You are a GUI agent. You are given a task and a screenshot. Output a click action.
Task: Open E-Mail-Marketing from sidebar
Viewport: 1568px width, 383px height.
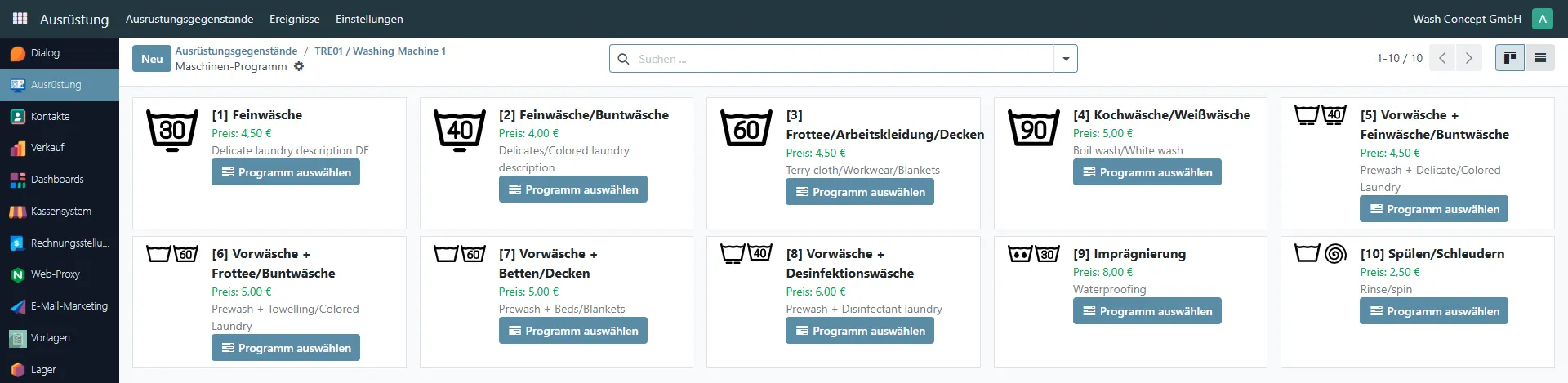tap(69, 306)
